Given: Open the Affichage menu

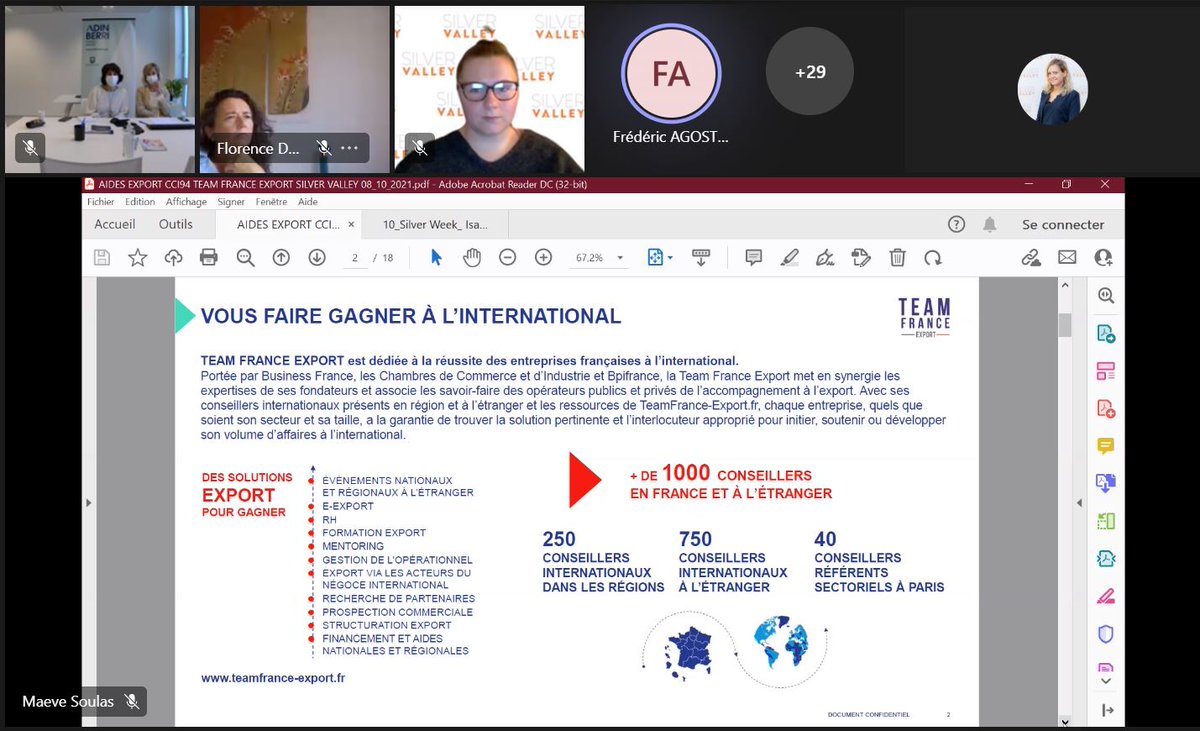Looking at the screenshot, I should (186, 201).
